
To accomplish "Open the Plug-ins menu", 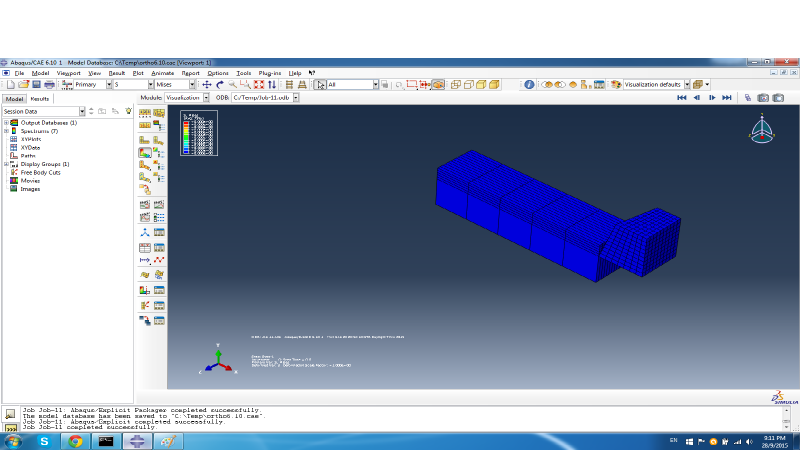I will click(x=269, y=73).
